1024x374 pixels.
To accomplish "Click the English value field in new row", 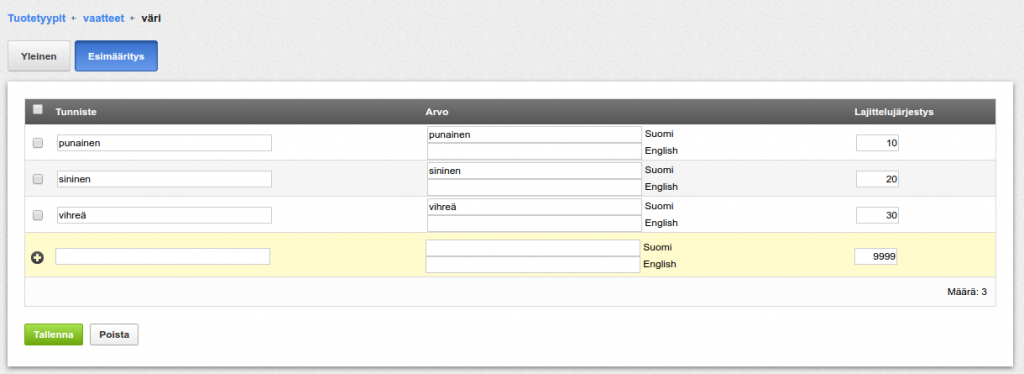I will point(533,264).
